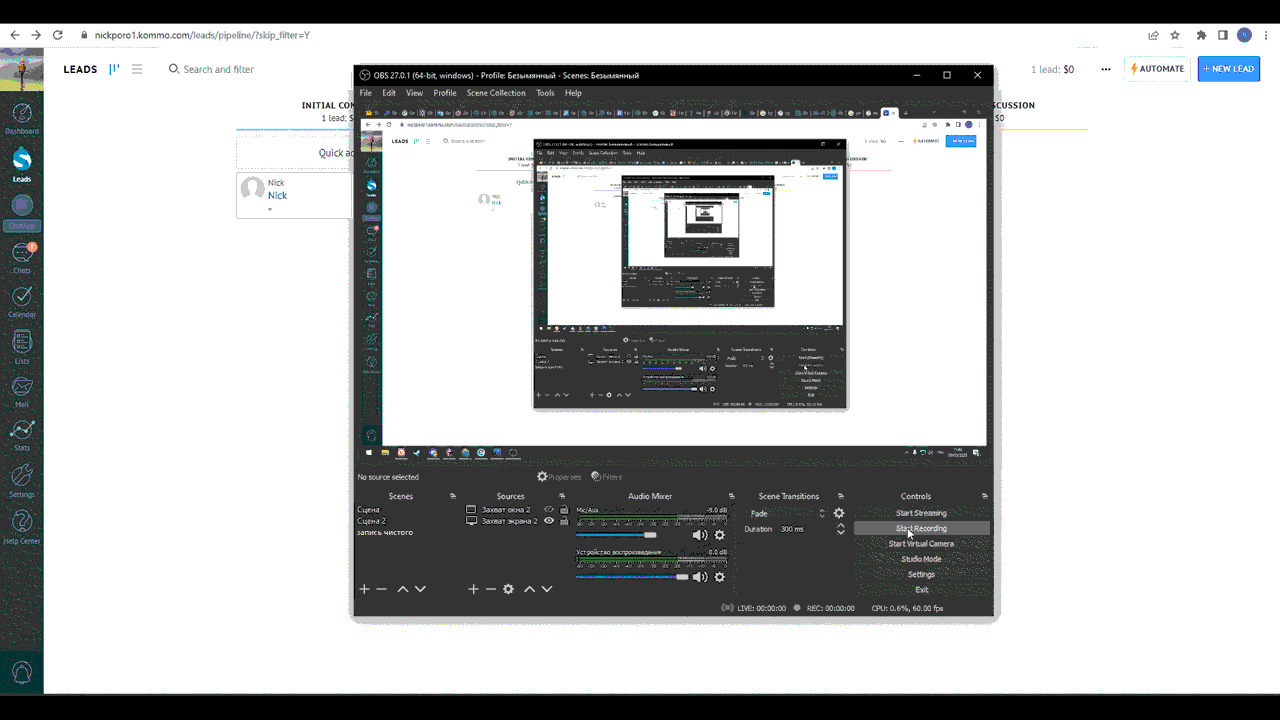Open the three-dots more options menu

pos(1105,69)
